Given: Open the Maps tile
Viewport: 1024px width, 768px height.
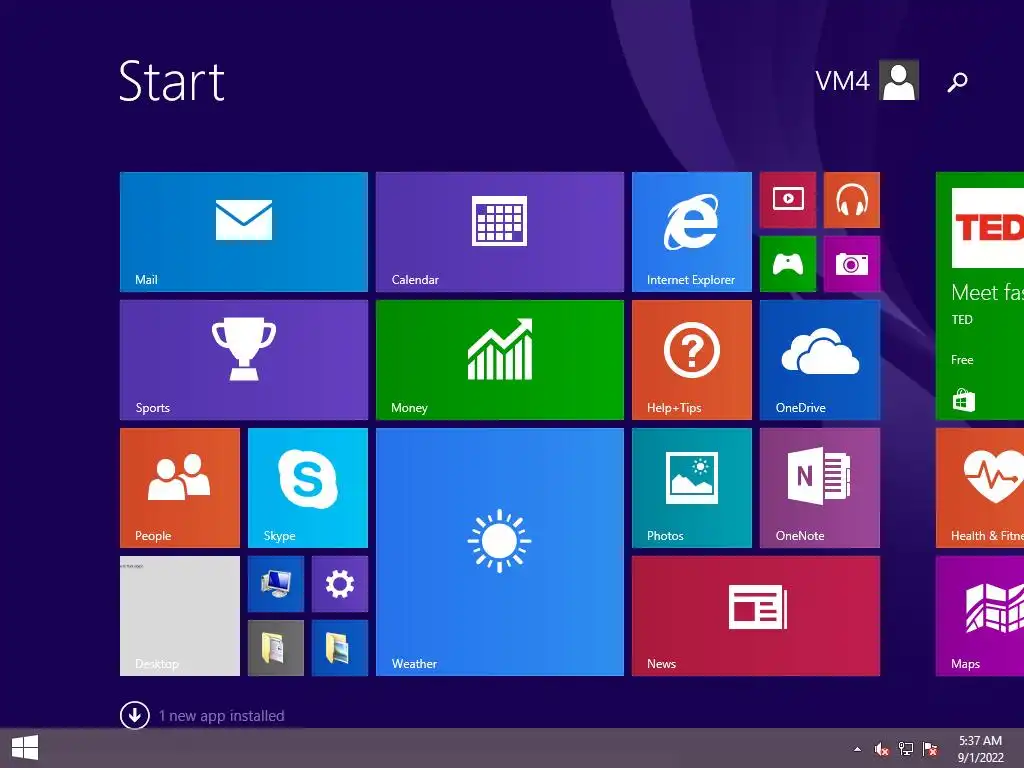Looking at the screenshot, I should pyautogui.click(x=980, y=616).
